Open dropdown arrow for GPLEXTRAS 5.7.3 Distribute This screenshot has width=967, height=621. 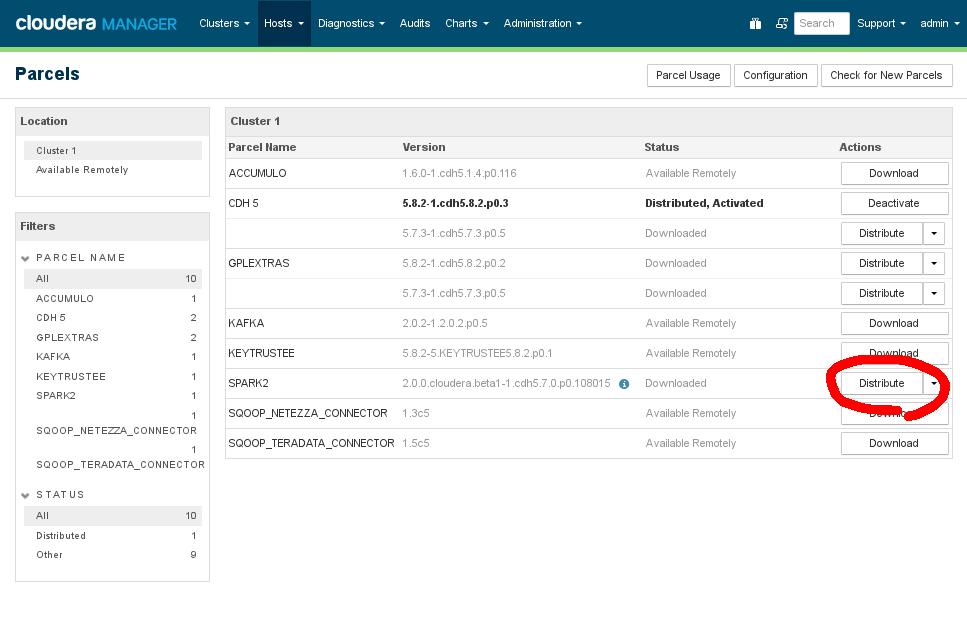point(934,294)
